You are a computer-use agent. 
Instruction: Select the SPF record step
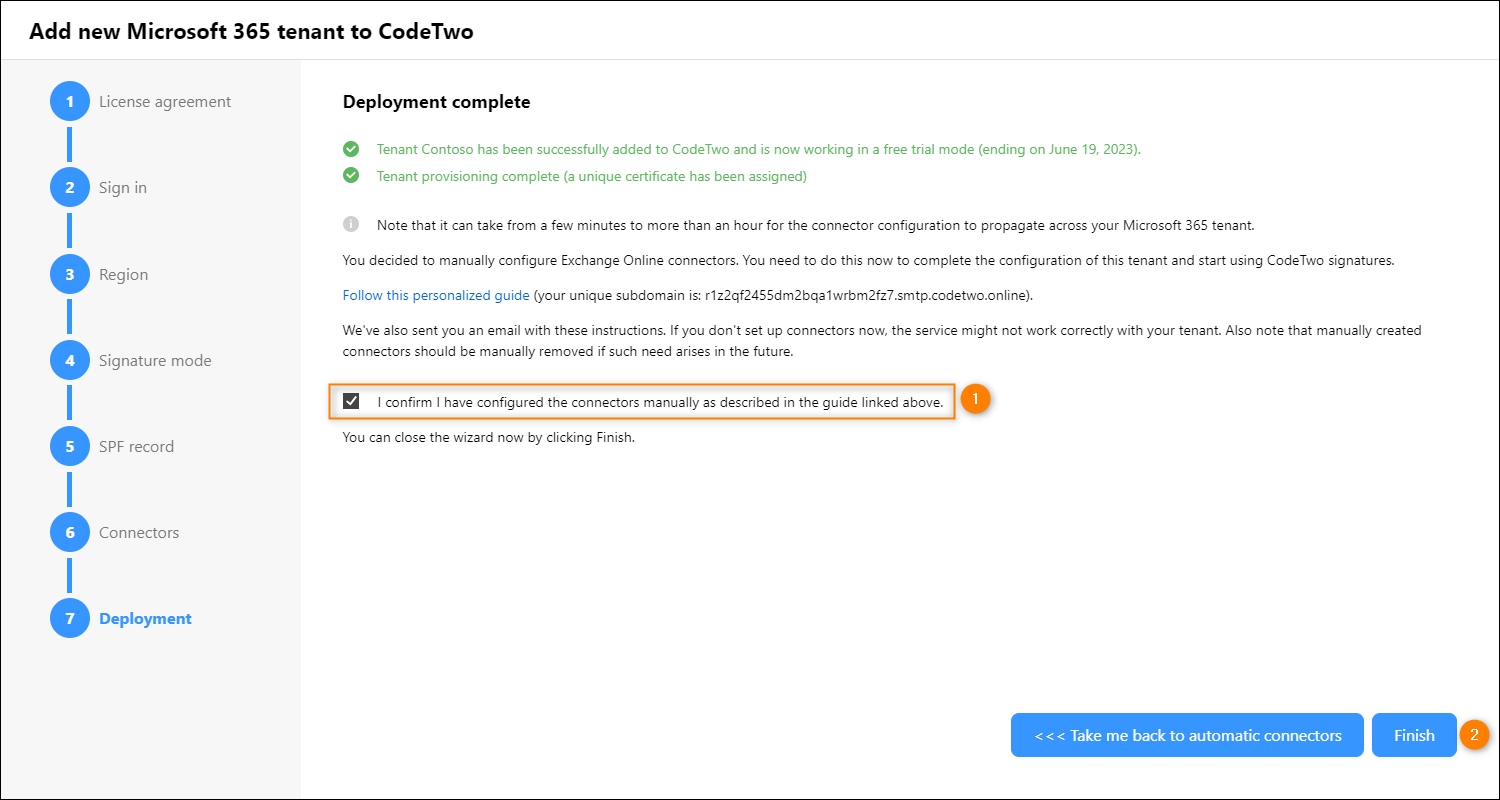tap(136, 446)
